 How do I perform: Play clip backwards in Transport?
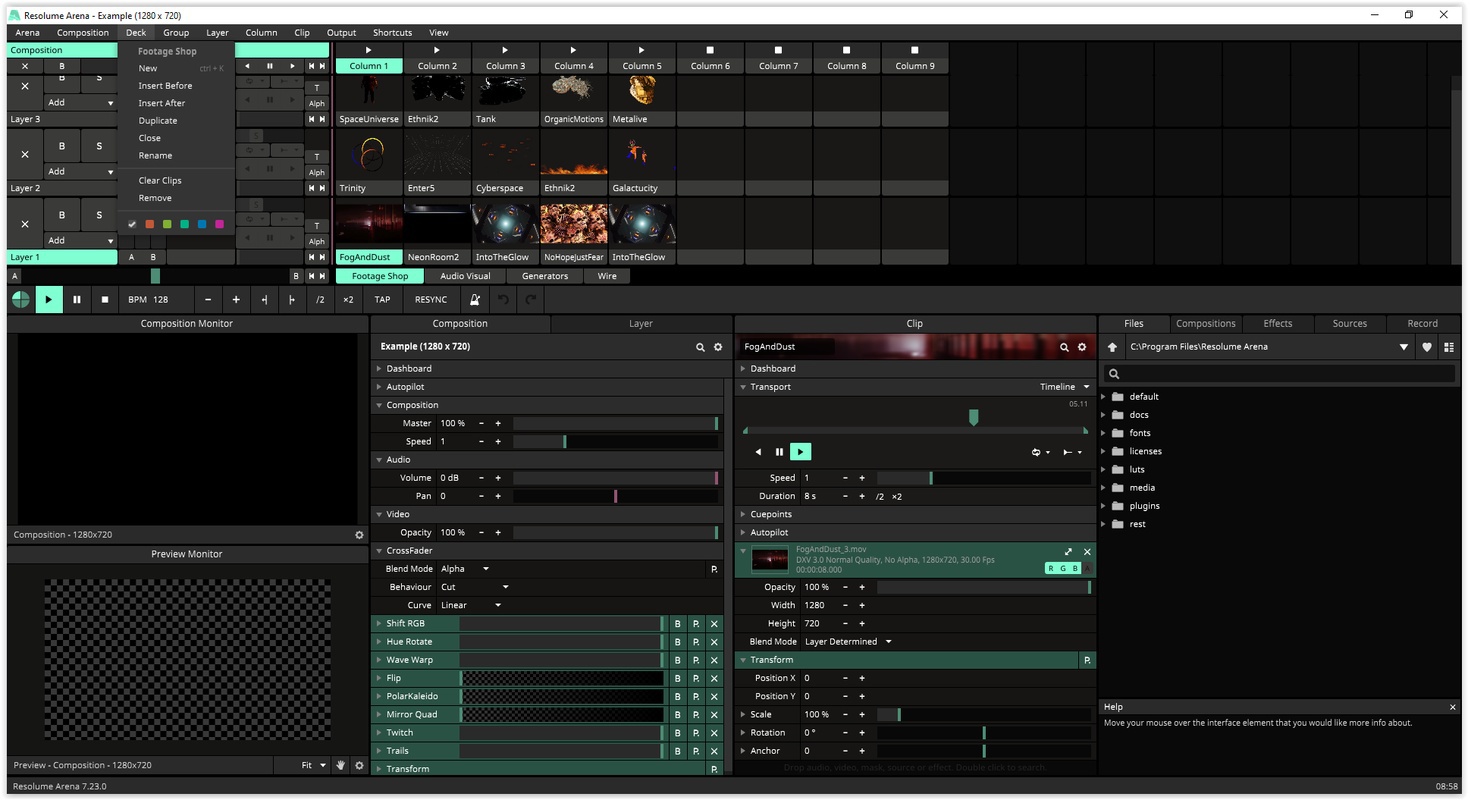click(x=758, y=452)
